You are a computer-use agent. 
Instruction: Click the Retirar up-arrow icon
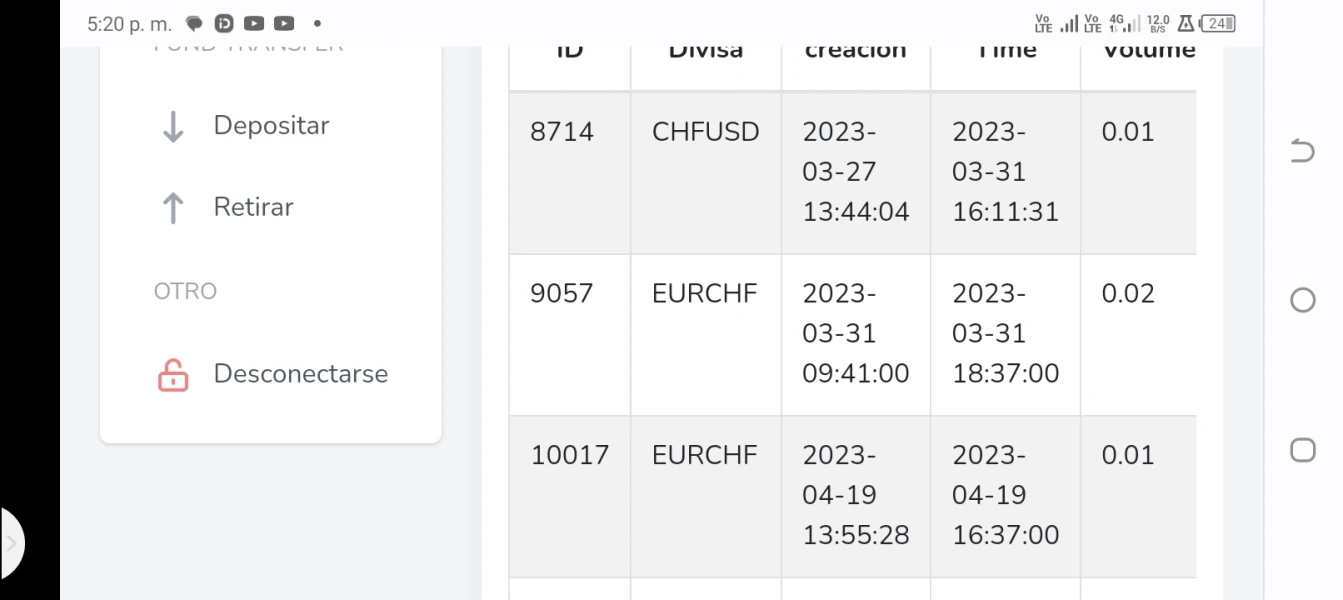[x=173, y=208]
